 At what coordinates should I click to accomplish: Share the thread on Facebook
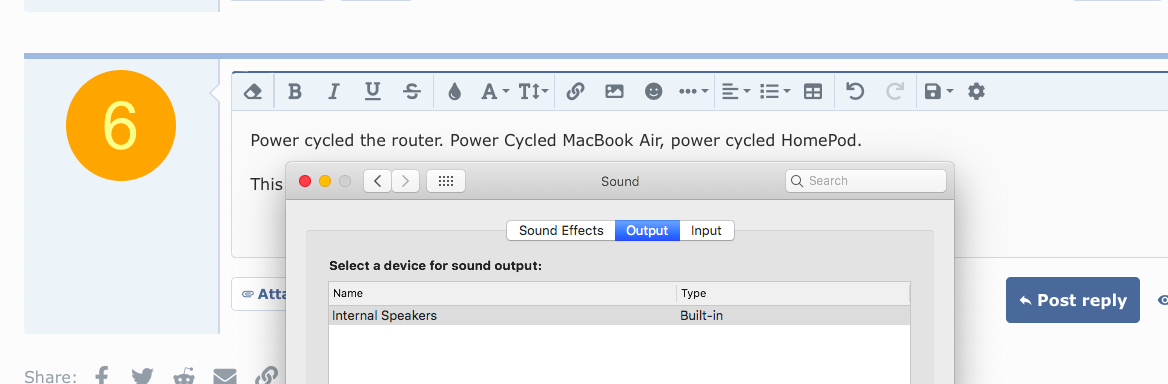pos(102,377)
